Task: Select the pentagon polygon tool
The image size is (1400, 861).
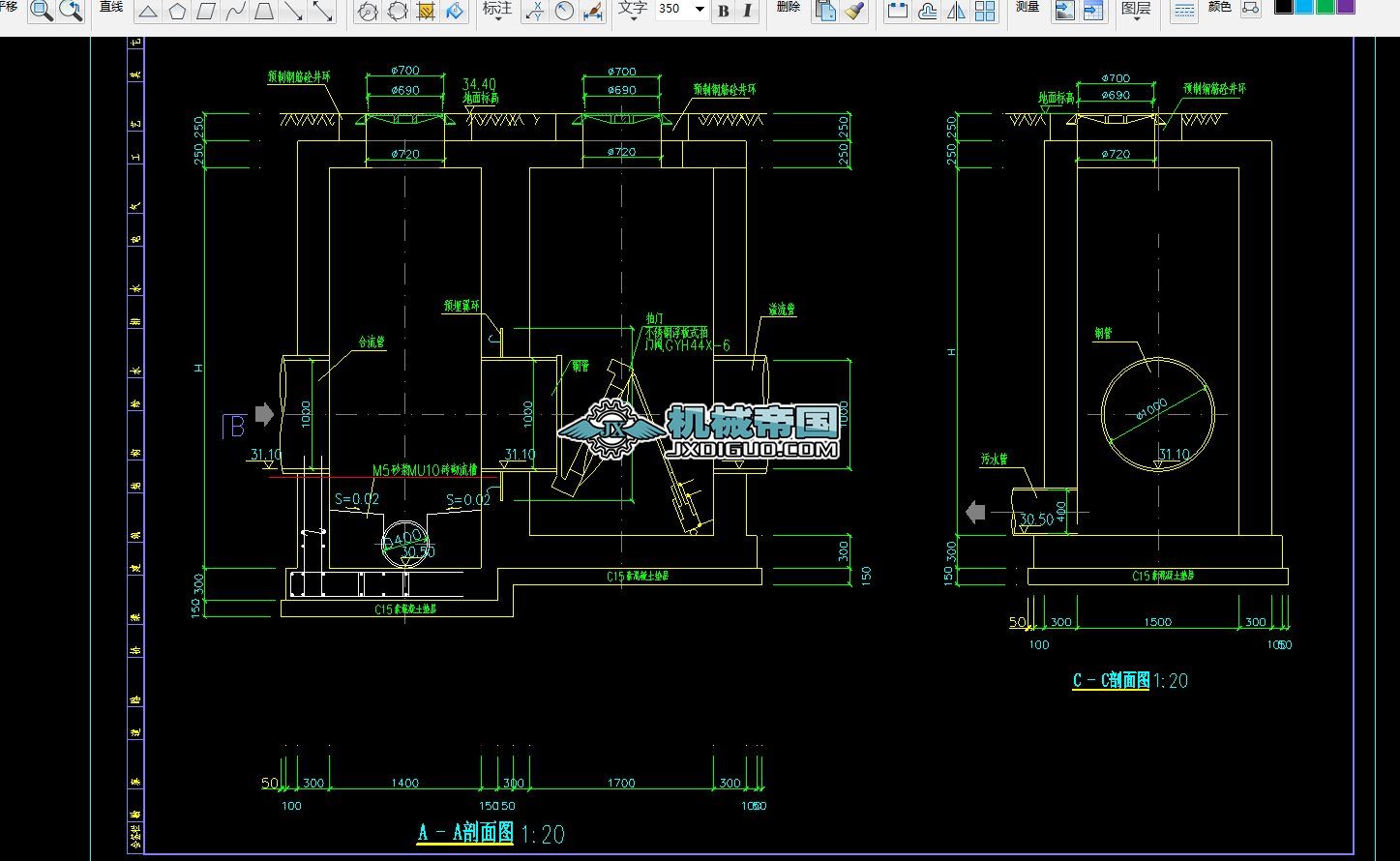Action: 176,12
